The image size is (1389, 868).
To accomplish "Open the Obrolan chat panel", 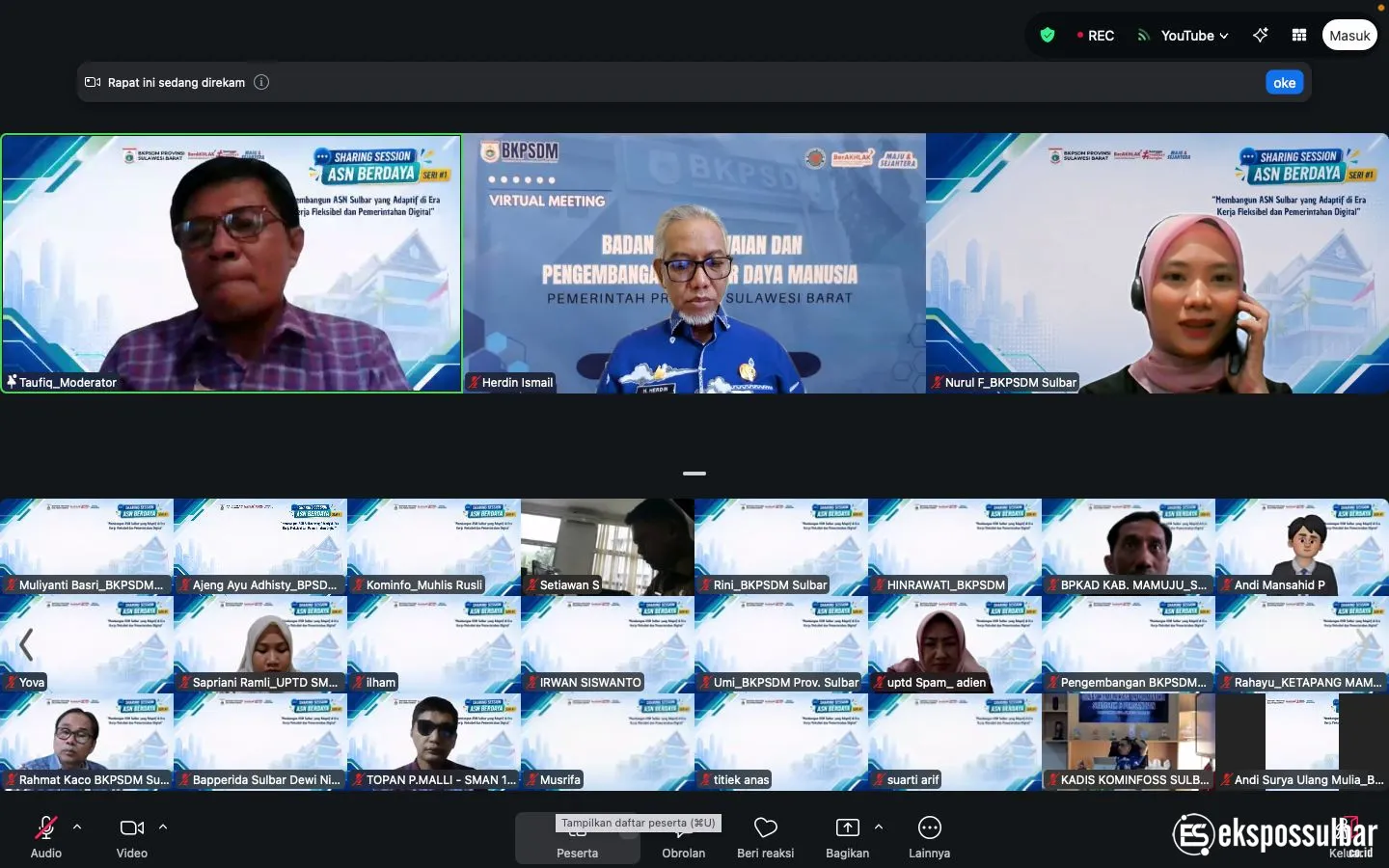I will pos(684,838).
